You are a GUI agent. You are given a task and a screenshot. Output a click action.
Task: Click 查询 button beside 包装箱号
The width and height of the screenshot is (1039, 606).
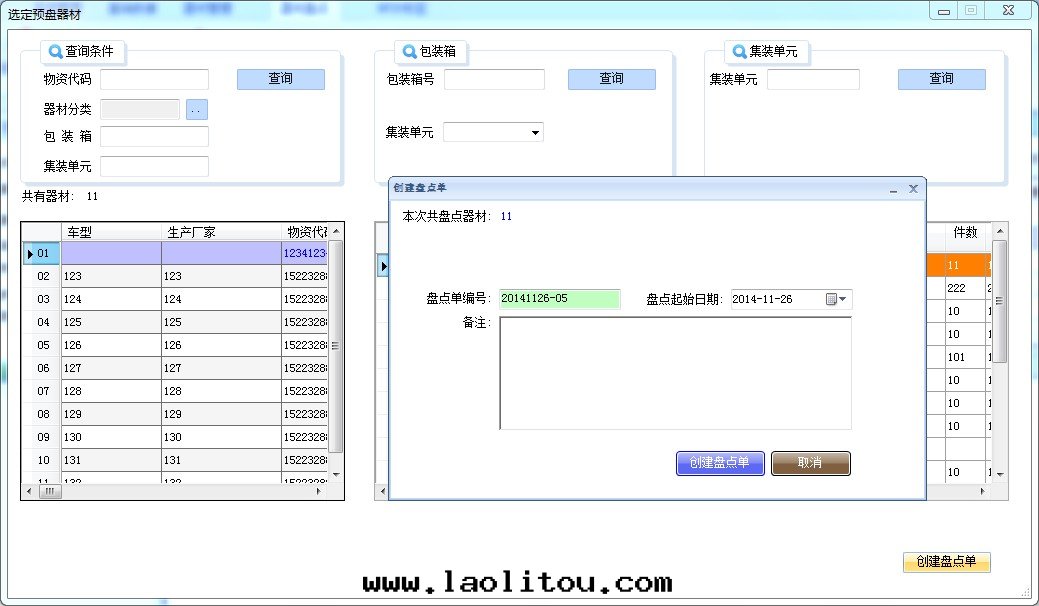tap(611, 79)
